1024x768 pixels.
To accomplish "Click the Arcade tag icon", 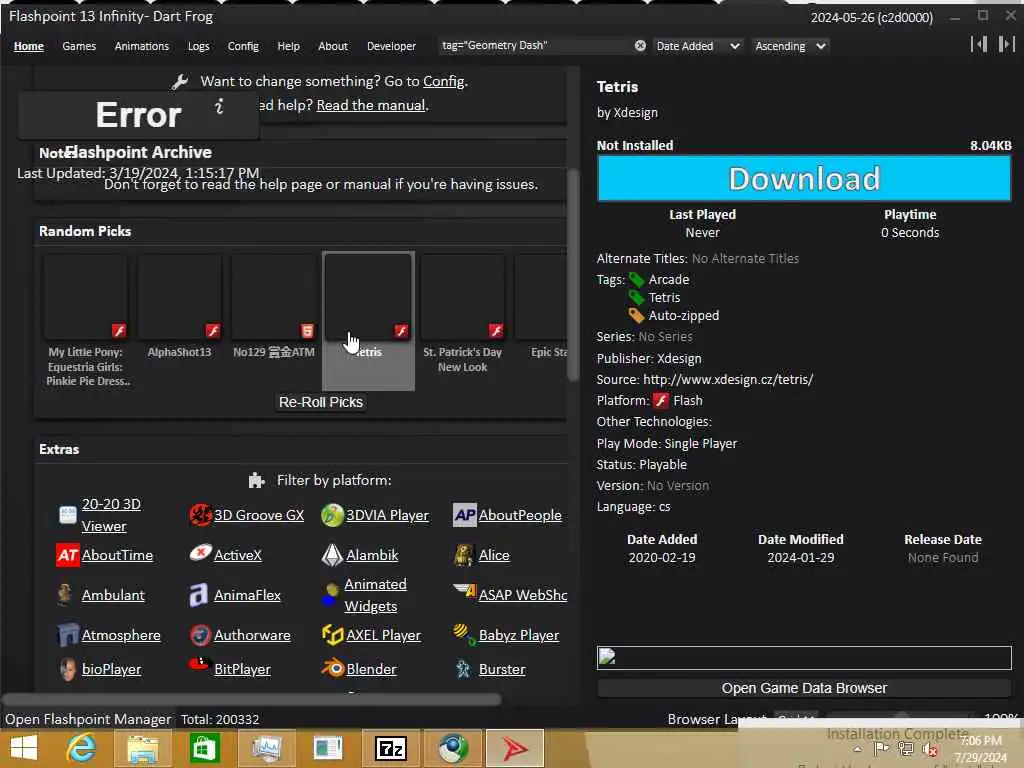I will pos(636,280).
